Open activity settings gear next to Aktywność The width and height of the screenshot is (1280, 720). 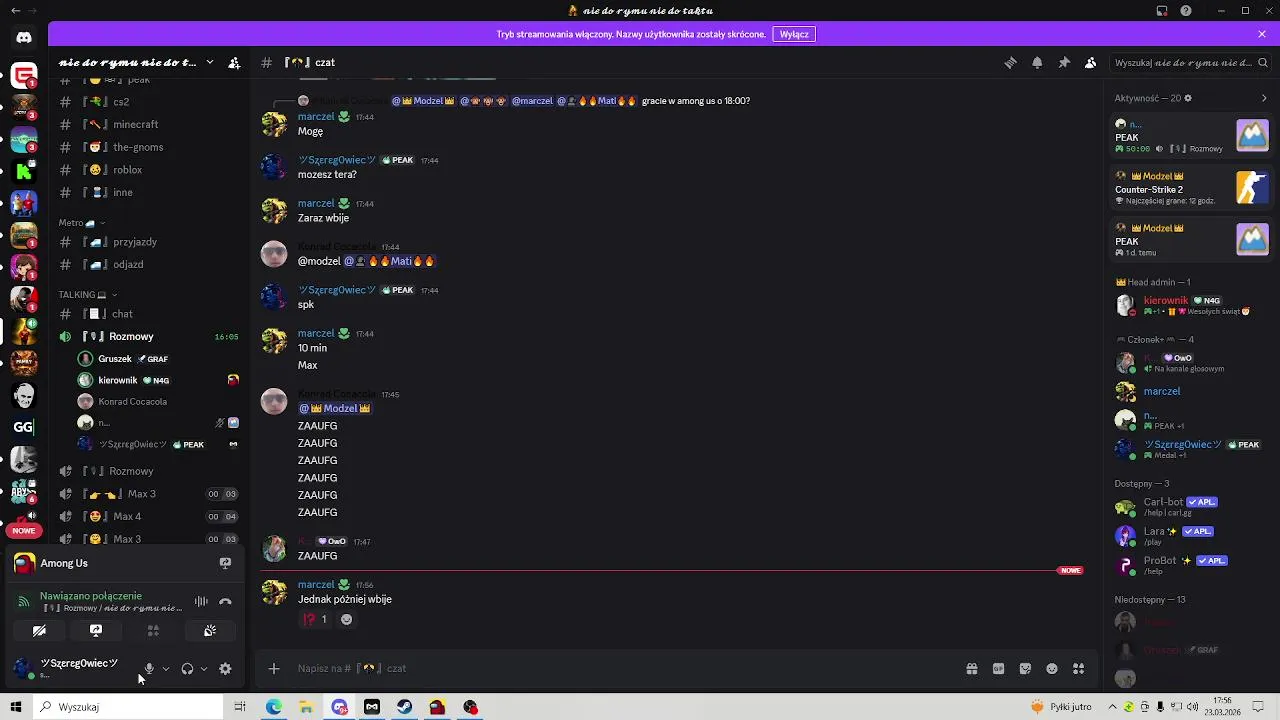[x=1188, y=98]
